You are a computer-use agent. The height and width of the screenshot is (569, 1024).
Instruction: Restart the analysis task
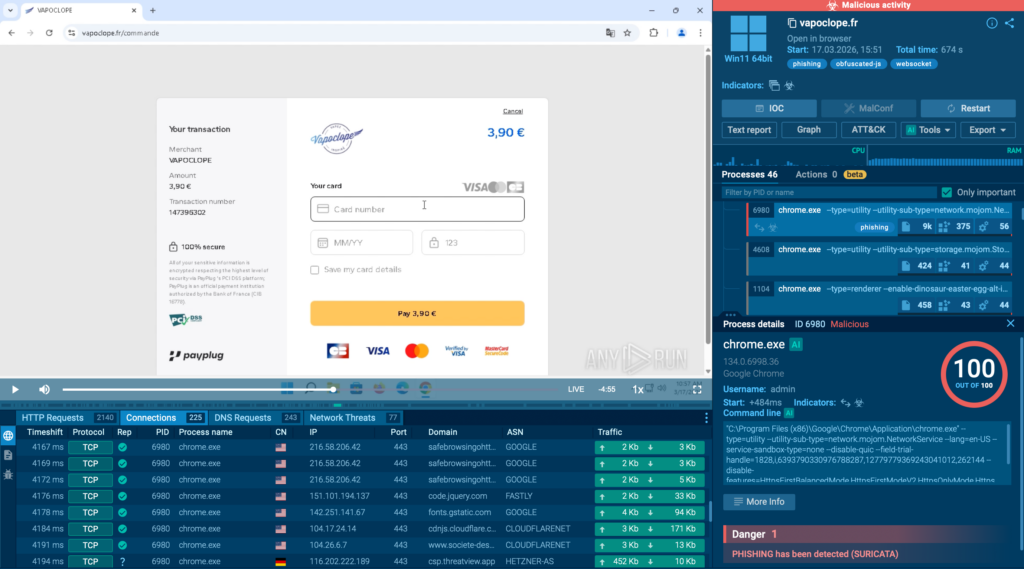(x=968, y=108)
